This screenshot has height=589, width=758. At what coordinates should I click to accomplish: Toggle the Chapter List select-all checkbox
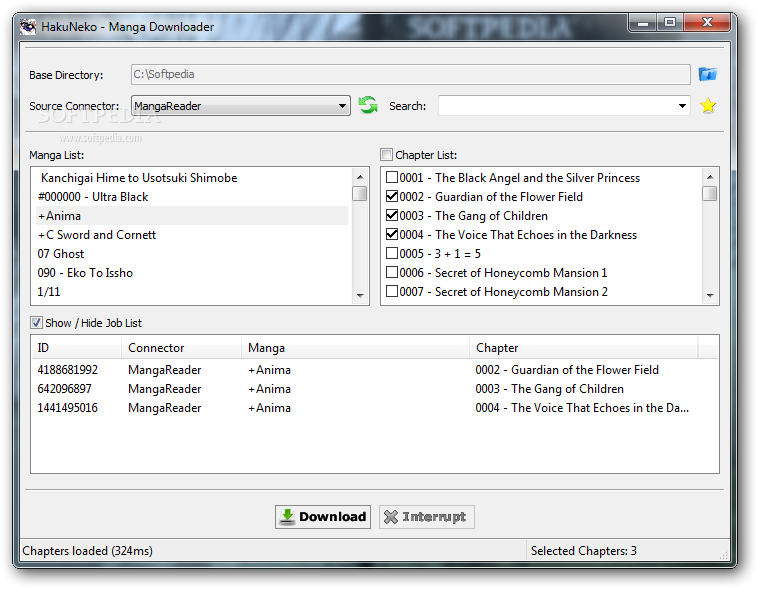386,155
